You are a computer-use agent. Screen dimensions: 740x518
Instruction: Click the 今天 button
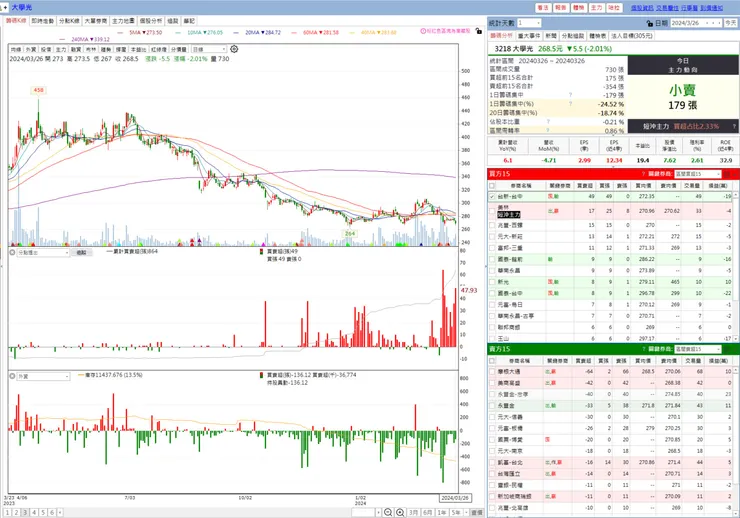[731, 23]
